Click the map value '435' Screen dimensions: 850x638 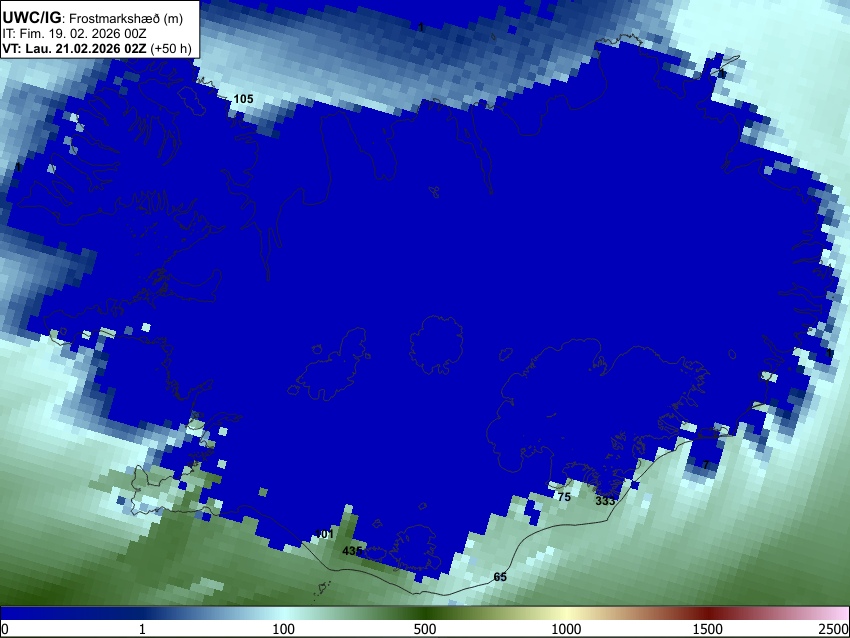point(352,551)
